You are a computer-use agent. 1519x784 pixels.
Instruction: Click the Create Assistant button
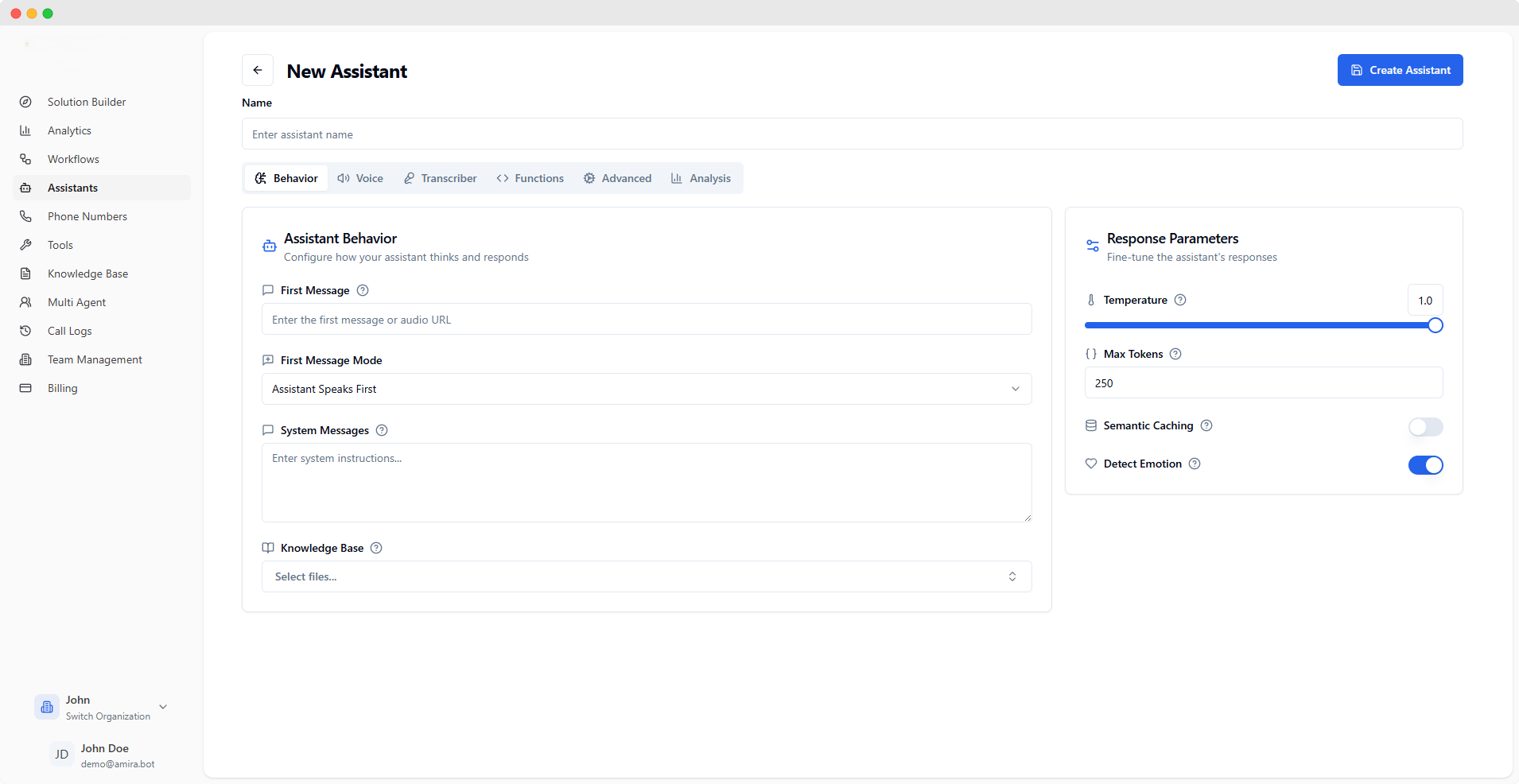click(1399, 70)
